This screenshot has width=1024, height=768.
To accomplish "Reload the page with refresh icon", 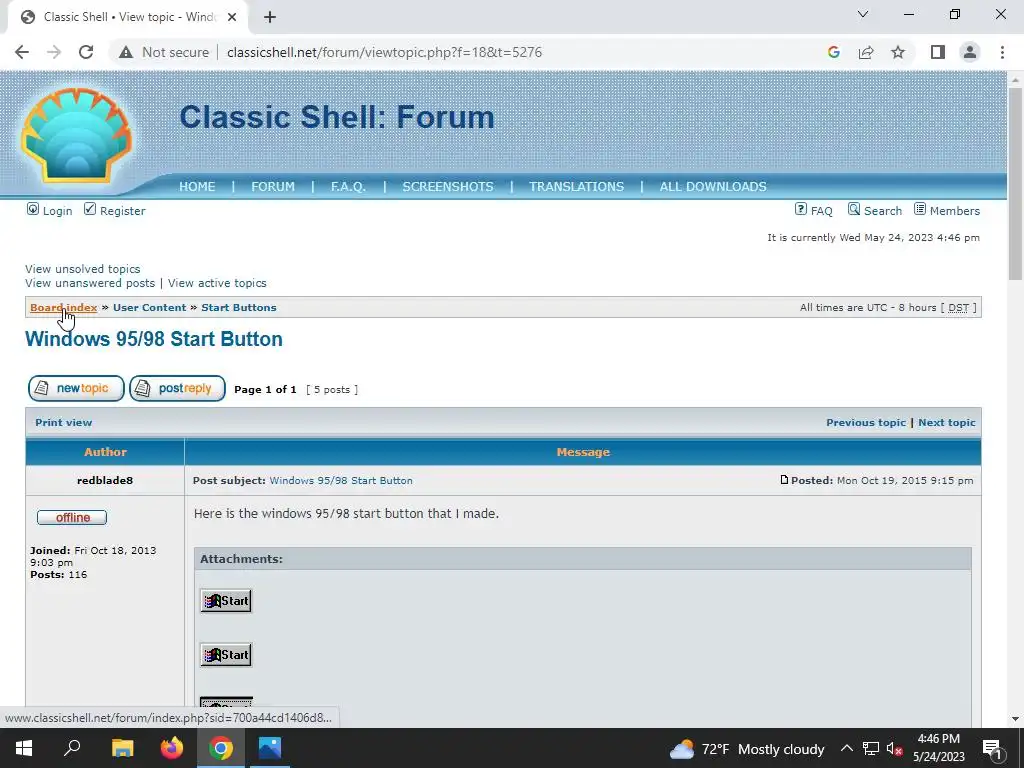I will tap(86, 52).
